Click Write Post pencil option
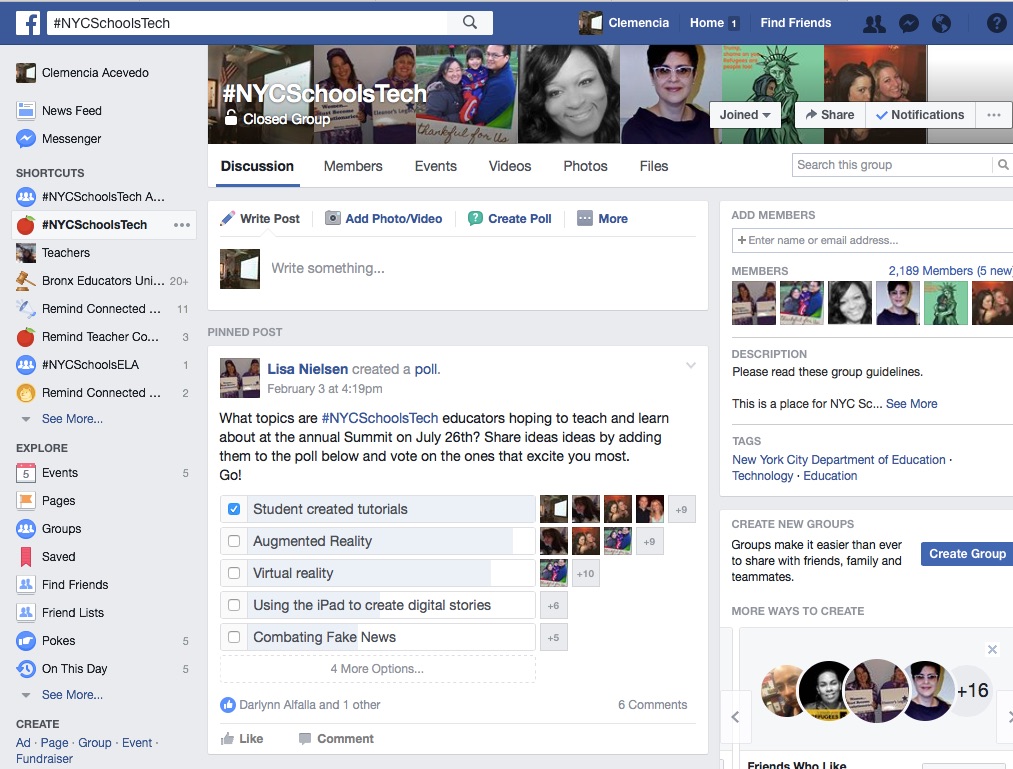Image resolution: width=1013 pixels, height=769 pixels. [x=260, y=218]
